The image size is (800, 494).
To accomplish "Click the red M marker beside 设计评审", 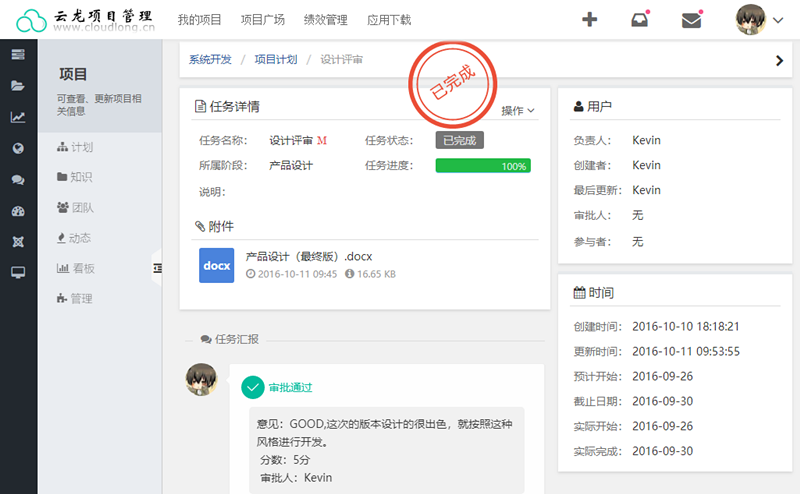I will coord(322,140).
